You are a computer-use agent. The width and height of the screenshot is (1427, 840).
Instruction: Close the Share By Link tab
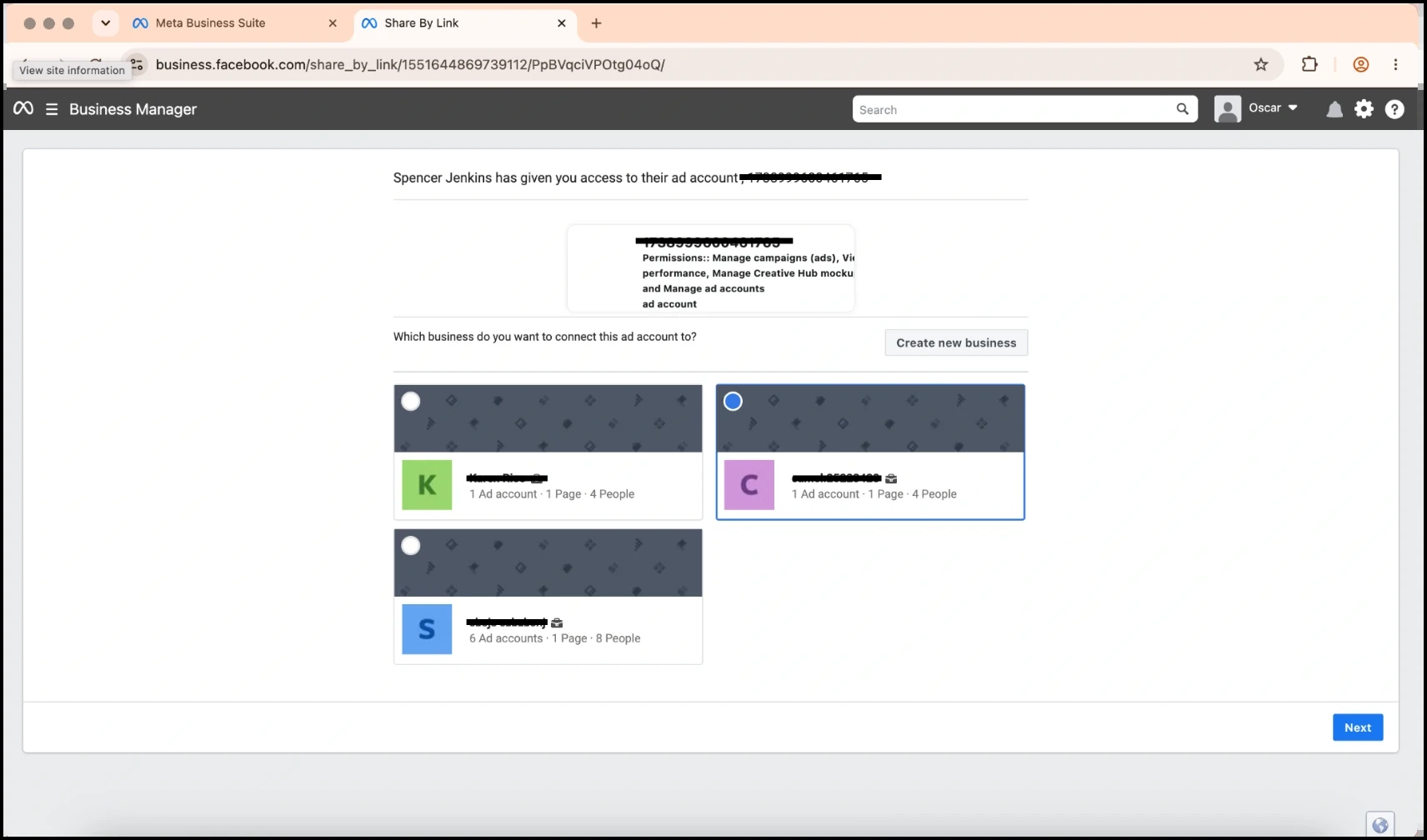pos(562,23)
